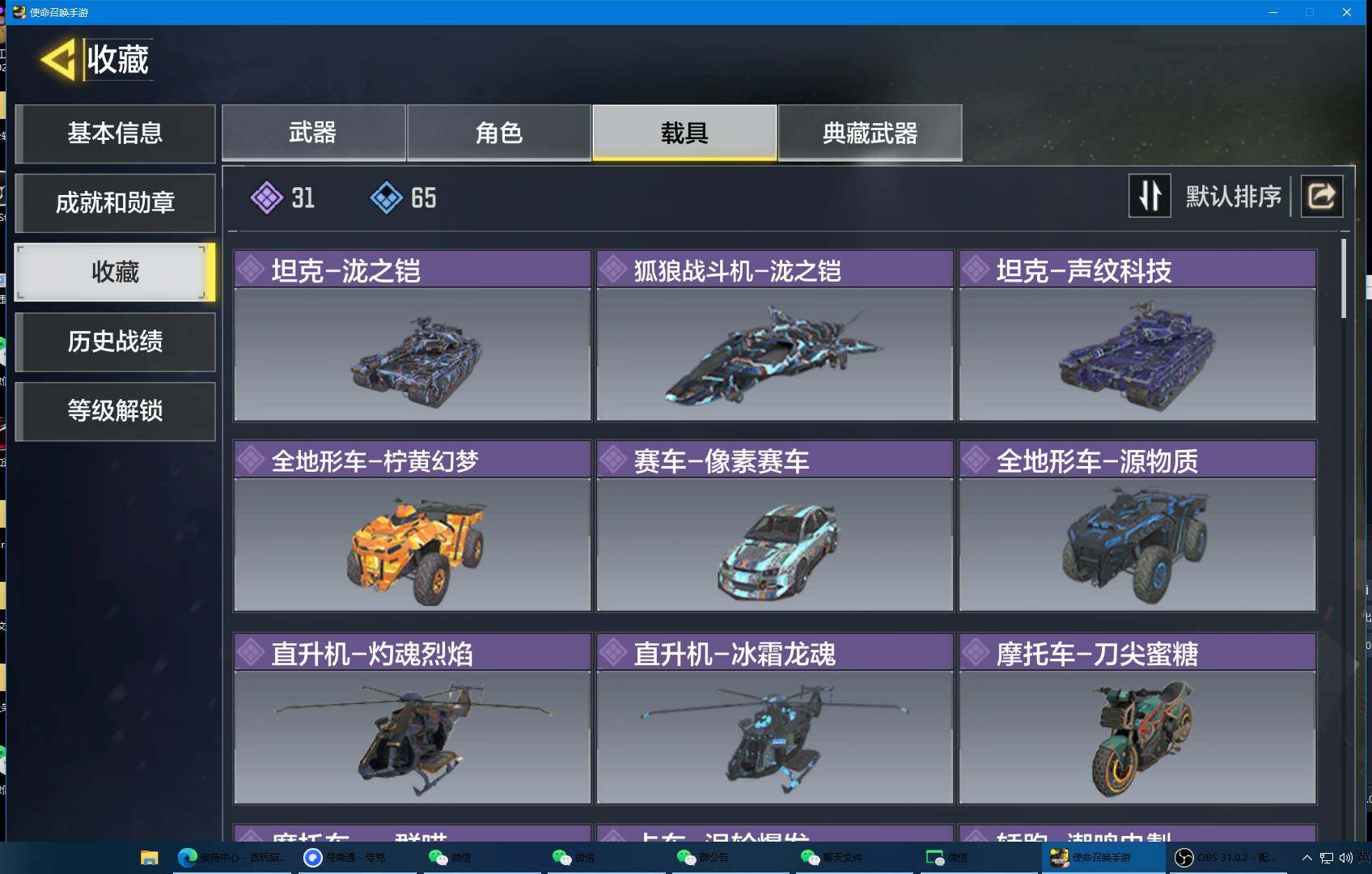
Task: Open File Explorer from the taskbar
Action: (149, 858)
